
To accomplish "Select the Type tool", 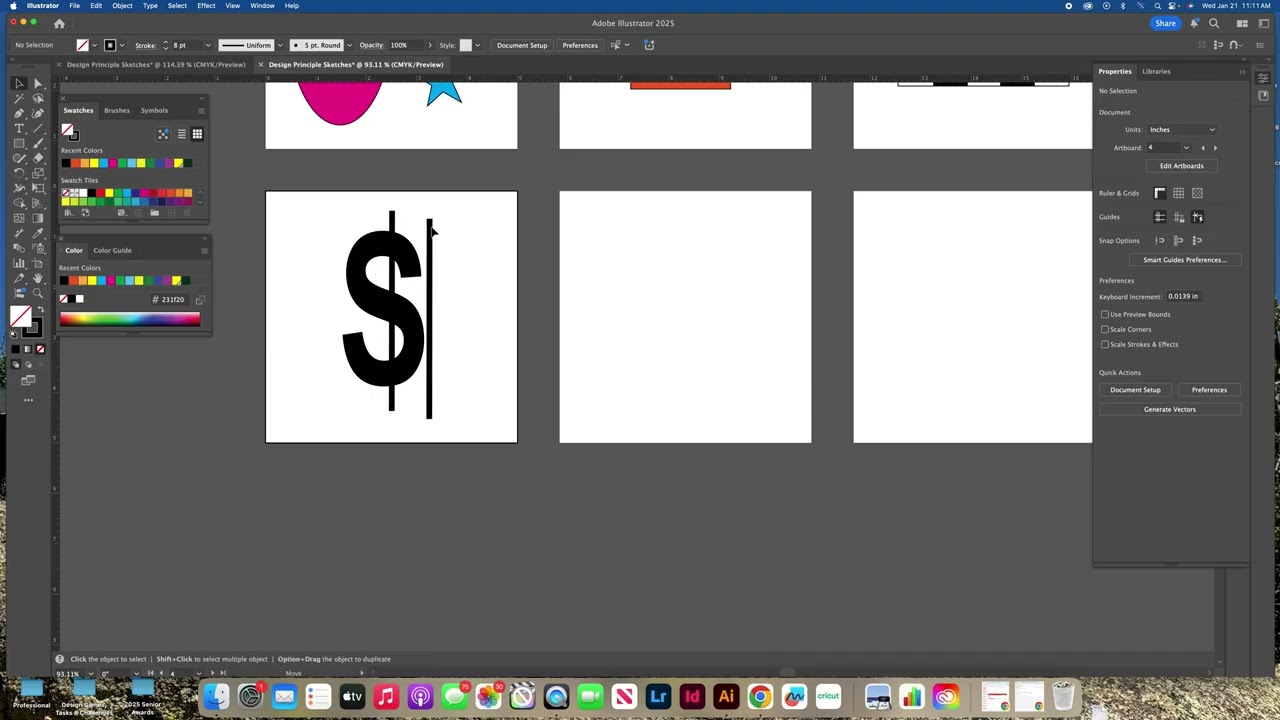I will click(19, 129).
